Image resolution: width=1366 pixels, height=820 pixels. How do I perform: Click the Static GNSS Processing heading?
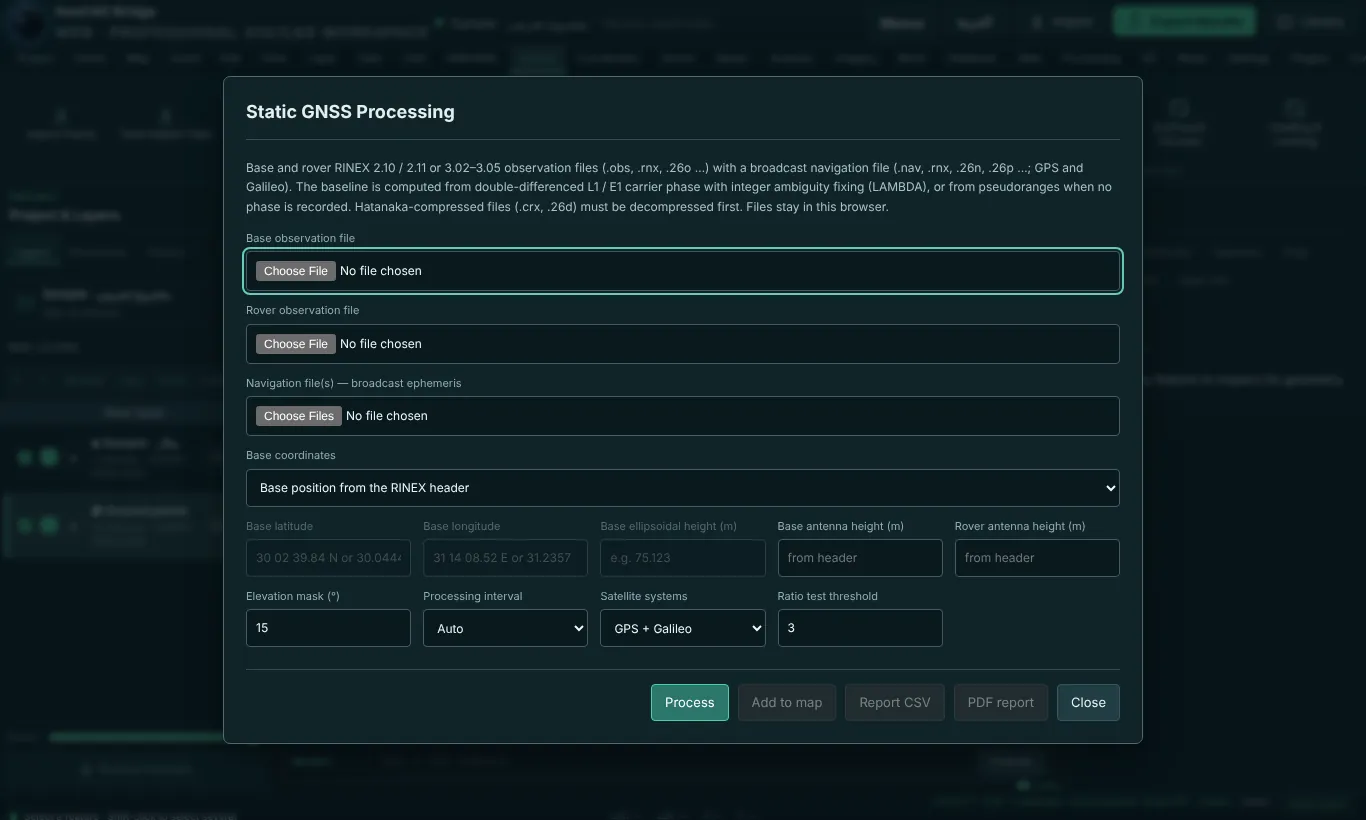pos(350,112)
